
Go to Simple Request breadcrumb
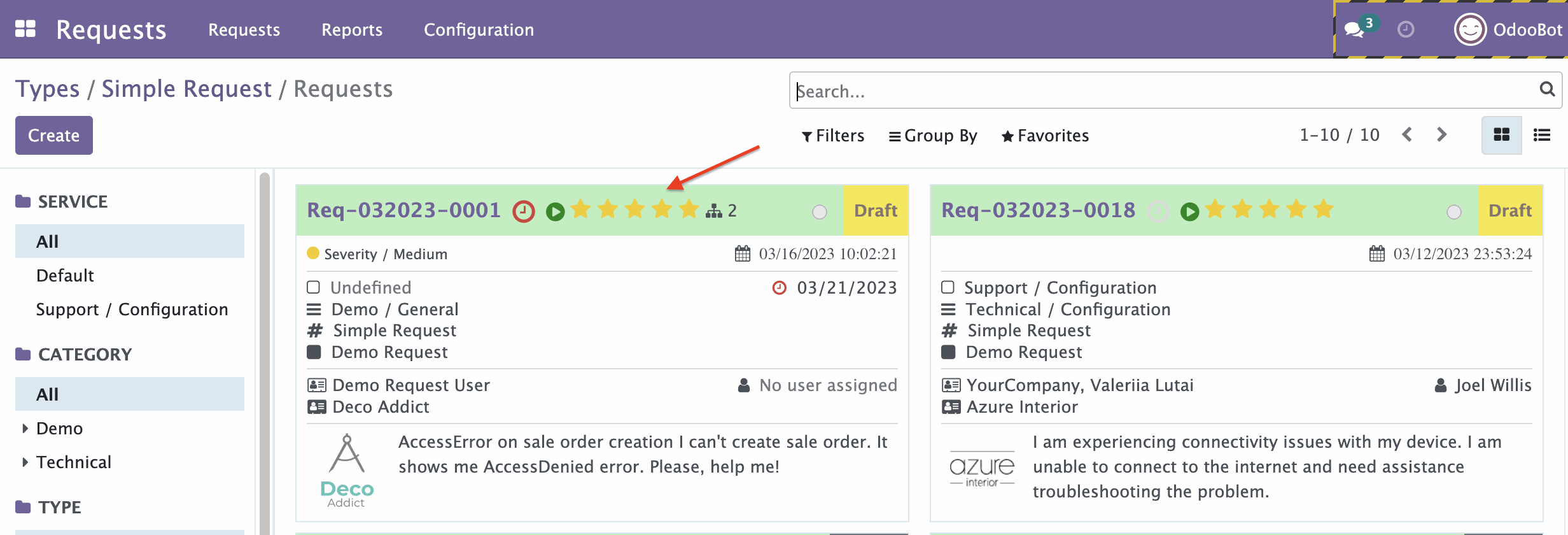[x=186, y=89]
